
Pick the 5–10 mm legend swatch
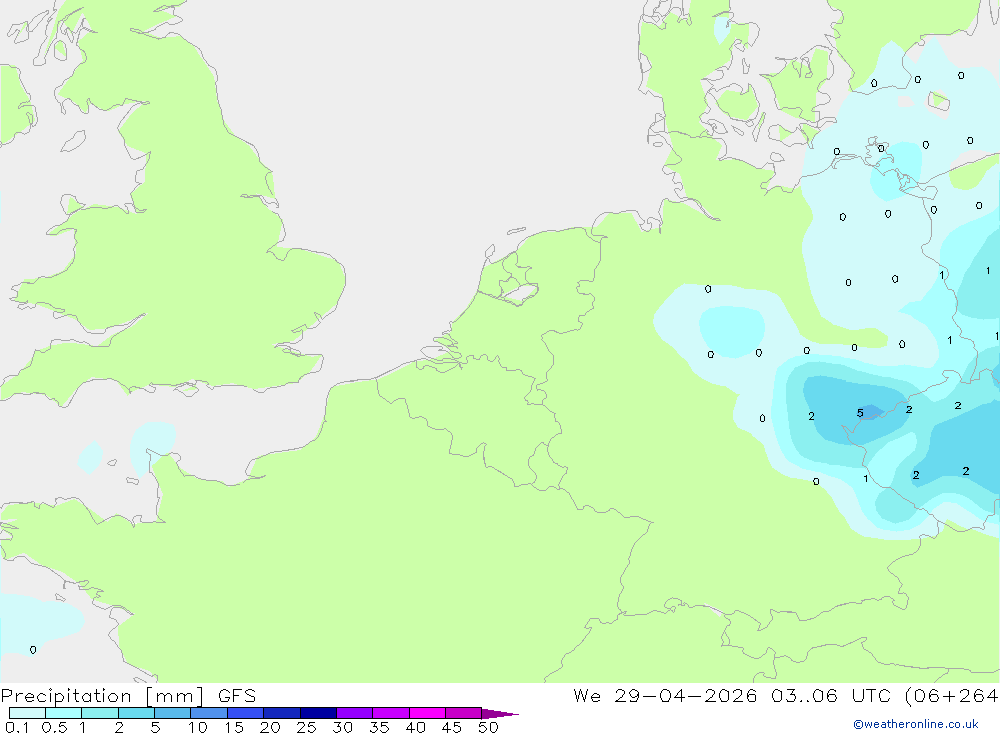coord(173,713)
